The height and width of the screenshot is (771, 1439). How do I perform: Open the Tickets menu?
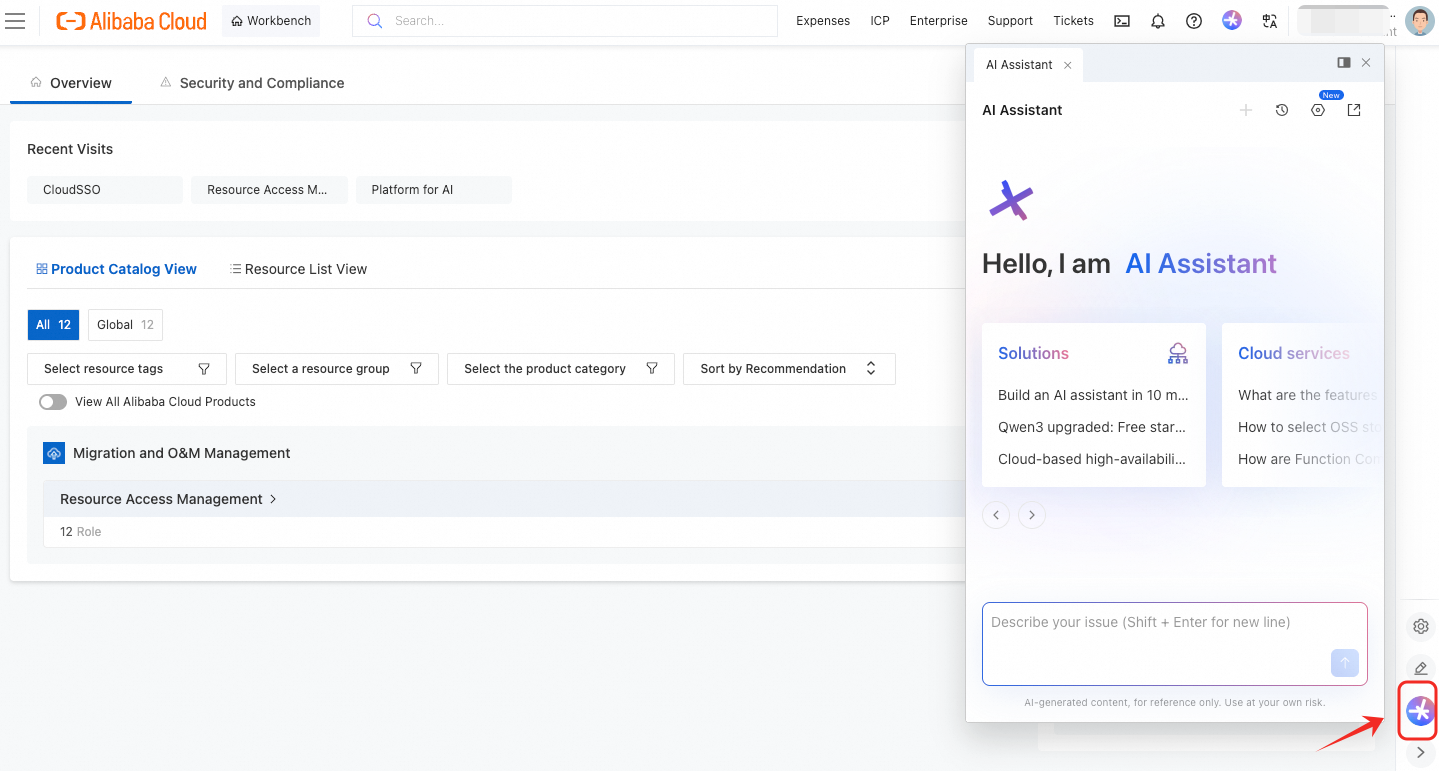1074,21
